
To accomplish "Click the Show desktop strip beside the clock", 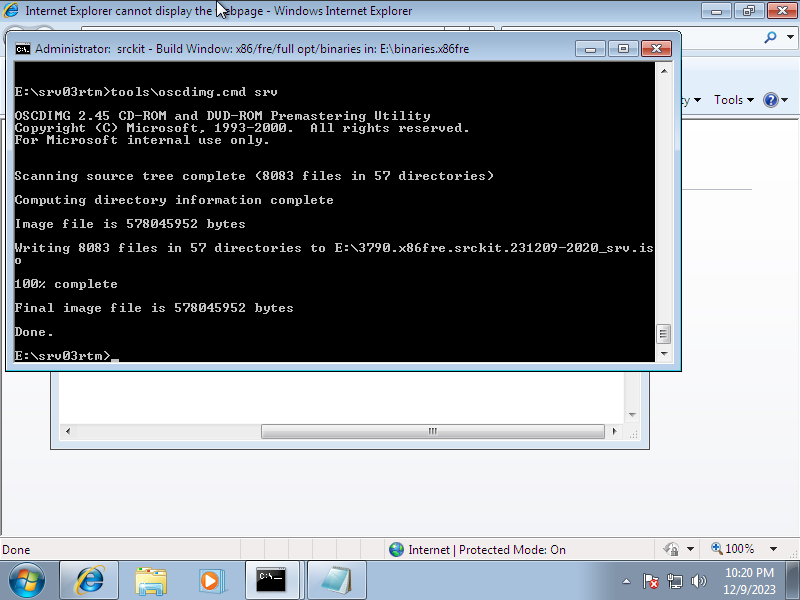I will pyautogui.click(x=793, y=581).
